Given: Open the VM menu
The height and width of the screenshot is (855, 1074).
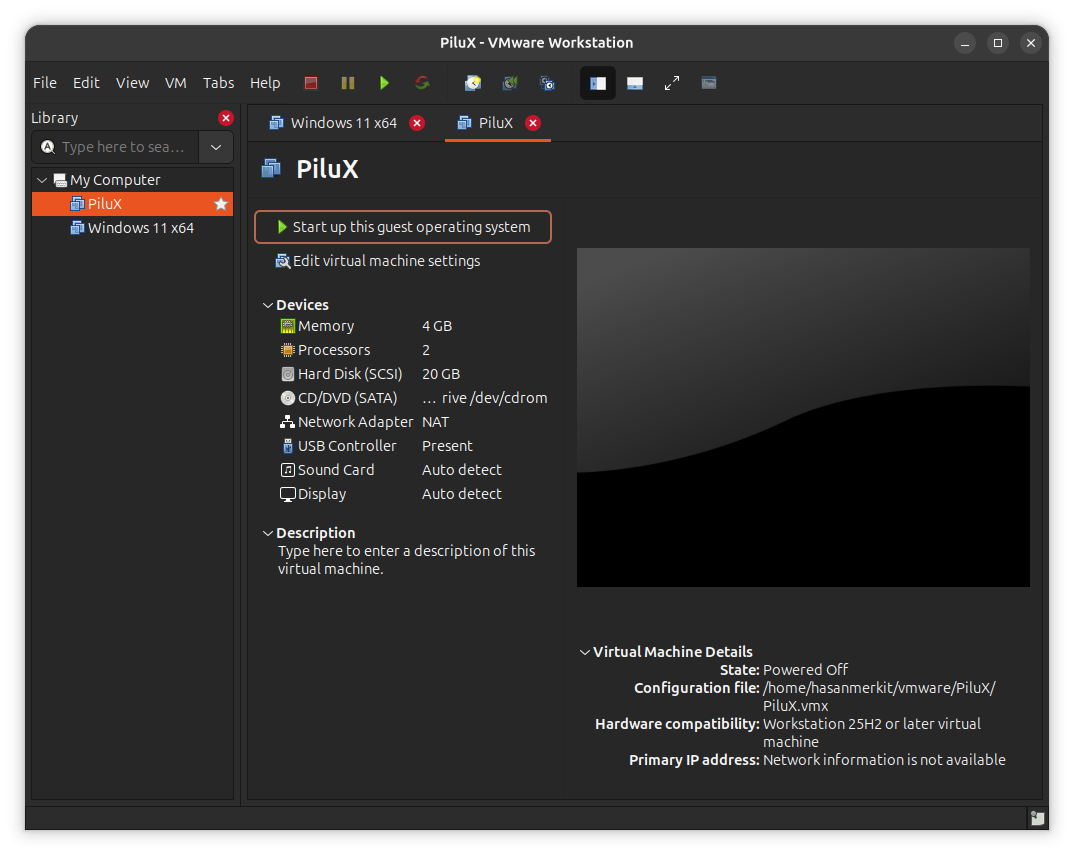Looking at the screenshot, I should [x=175, y=83].
